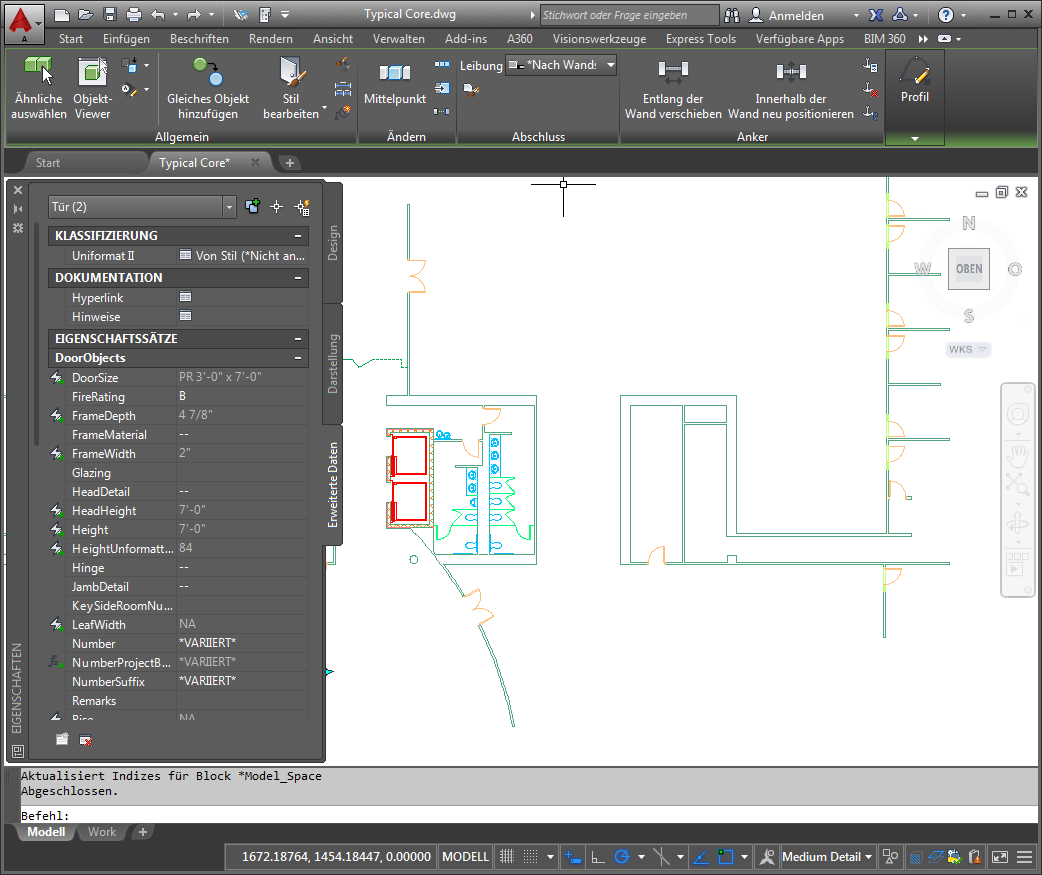Click the Mittelpunkt icon in the Ändern panel
The width and height of the screenshot is (1042, 875).
[394, 73]
